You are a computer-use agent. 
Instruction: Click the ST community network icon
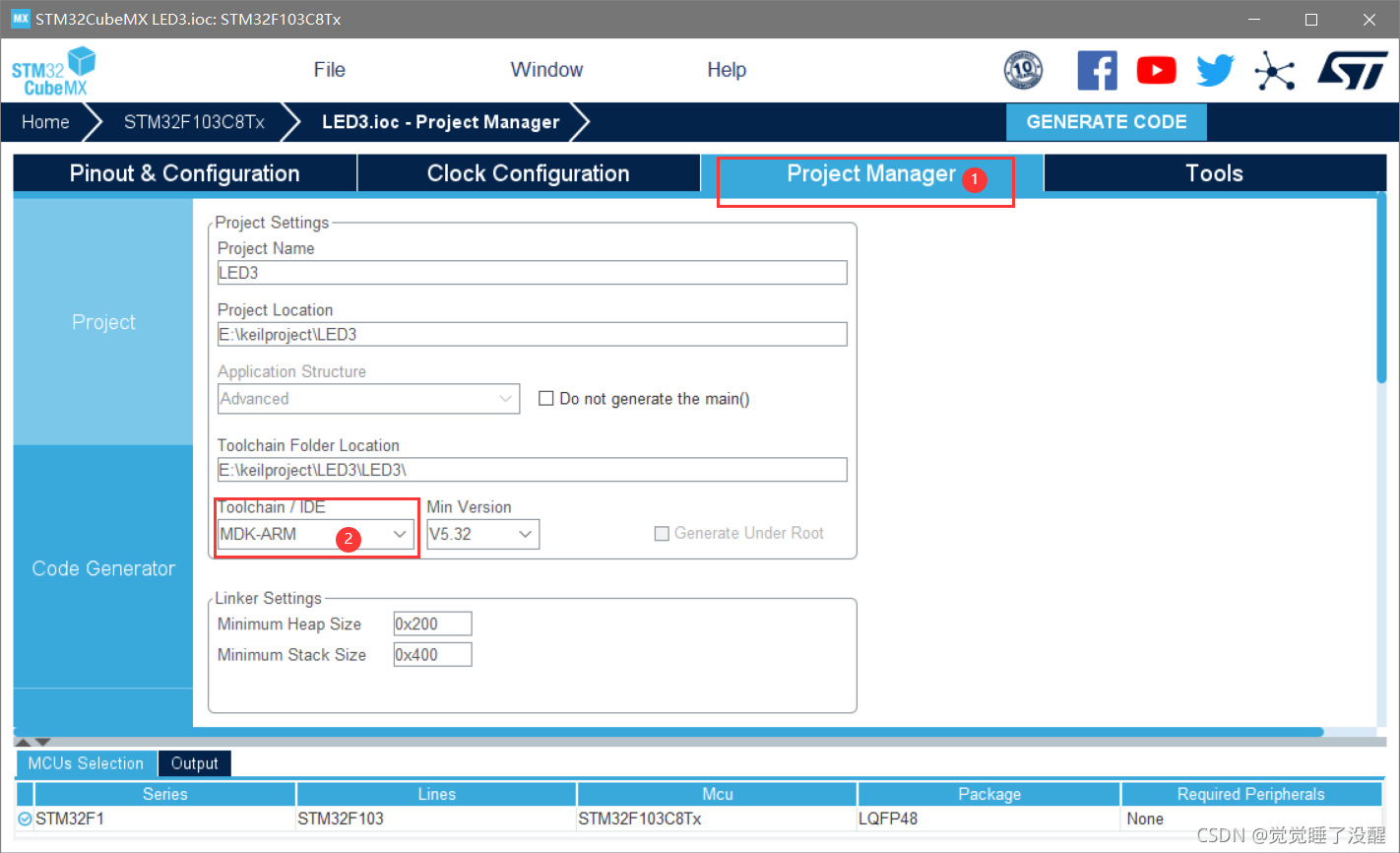pos(1275,70)
